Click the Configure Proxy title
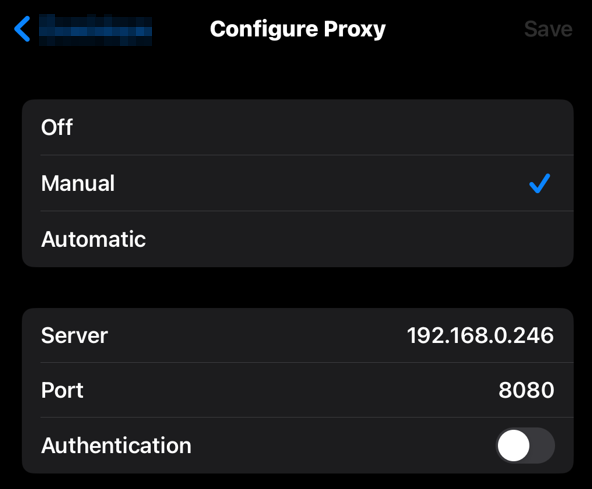This screenshot has width=592, height=489. pos(298,29)
